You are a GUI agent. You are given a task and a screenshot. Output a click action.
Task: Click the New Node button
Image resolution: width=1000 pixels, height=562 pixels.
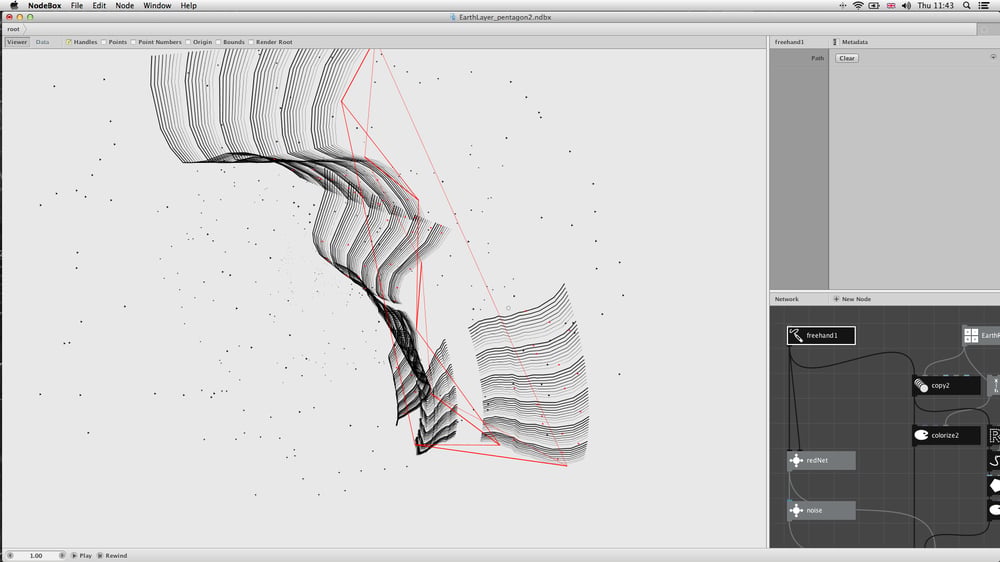point(852,299)
